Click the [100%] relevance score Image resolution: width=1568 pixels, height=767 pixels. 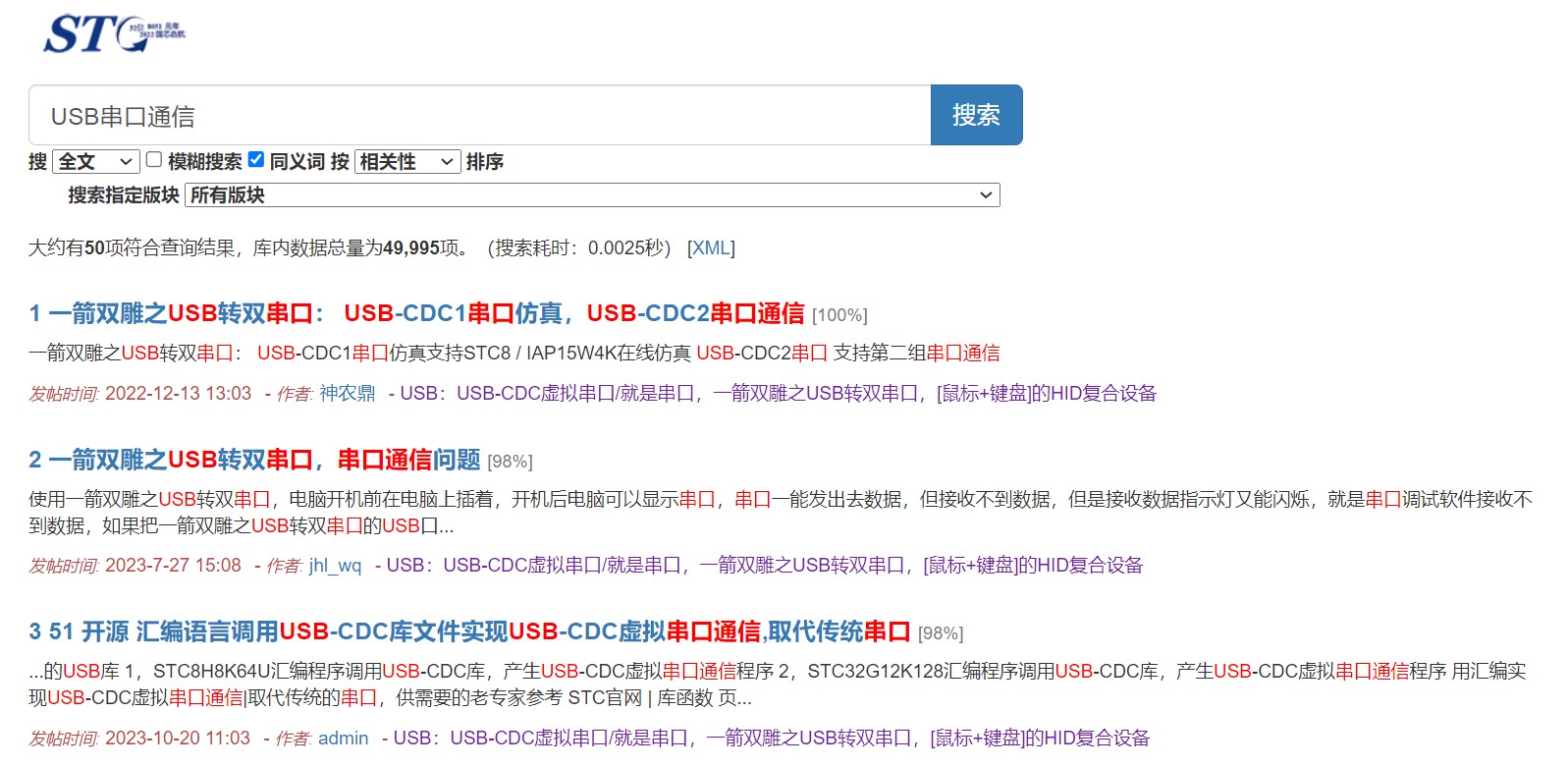click(x=839, y=315)
